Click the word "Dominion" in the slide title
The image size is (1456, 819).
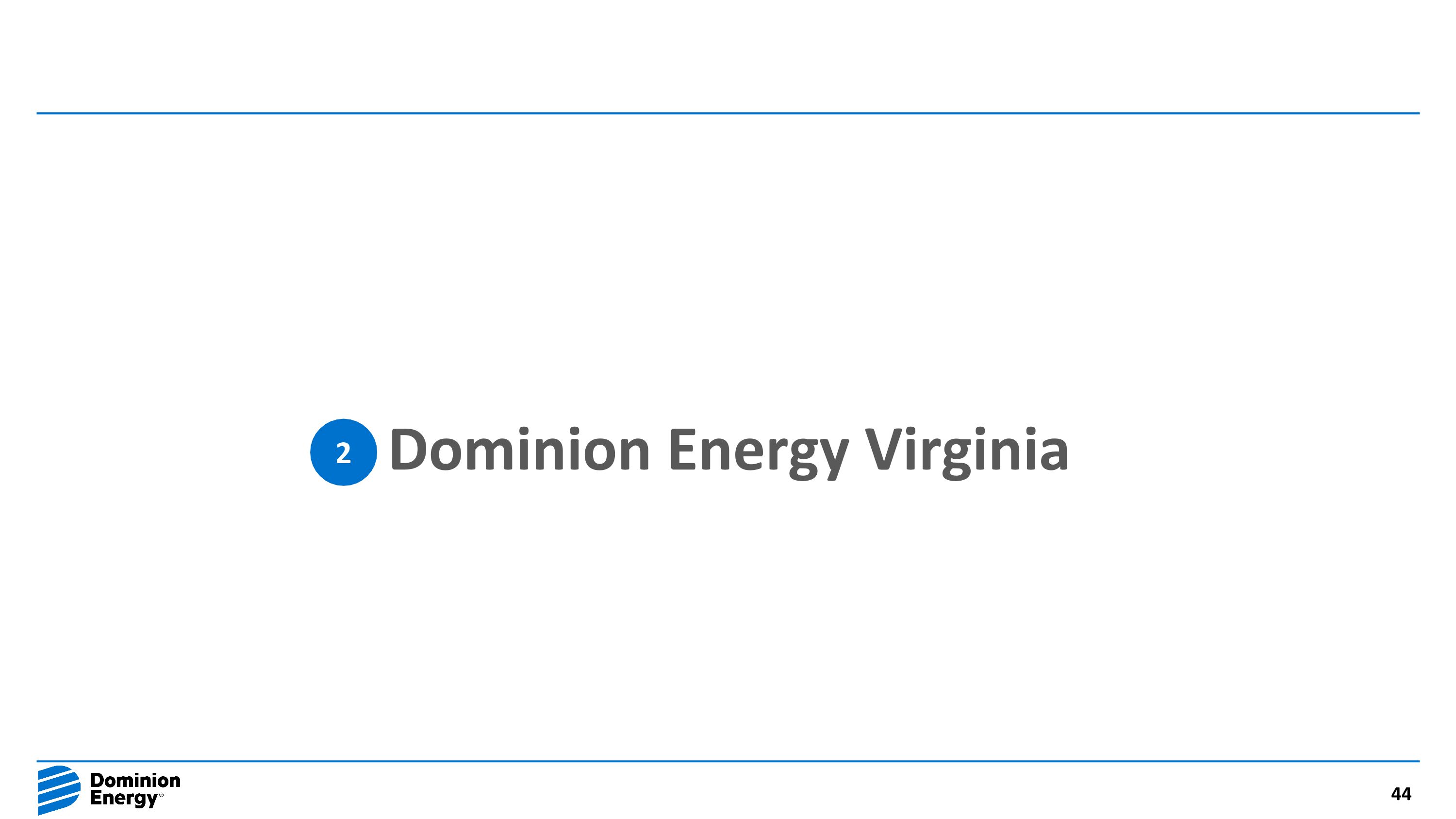(519, 451)
